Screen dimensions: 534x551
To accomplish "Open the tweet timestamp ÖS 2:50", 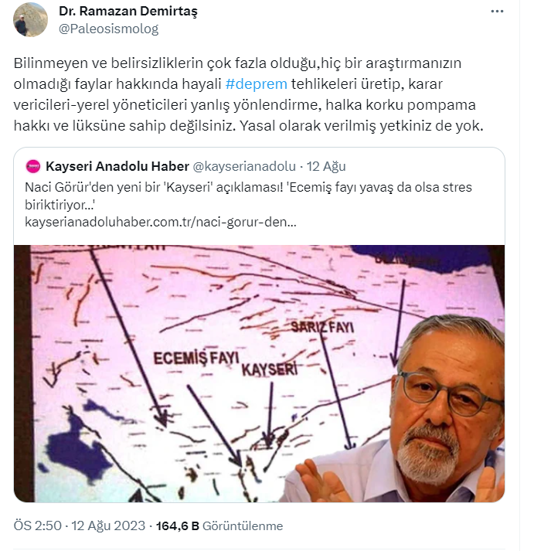I will pos(38,526).
